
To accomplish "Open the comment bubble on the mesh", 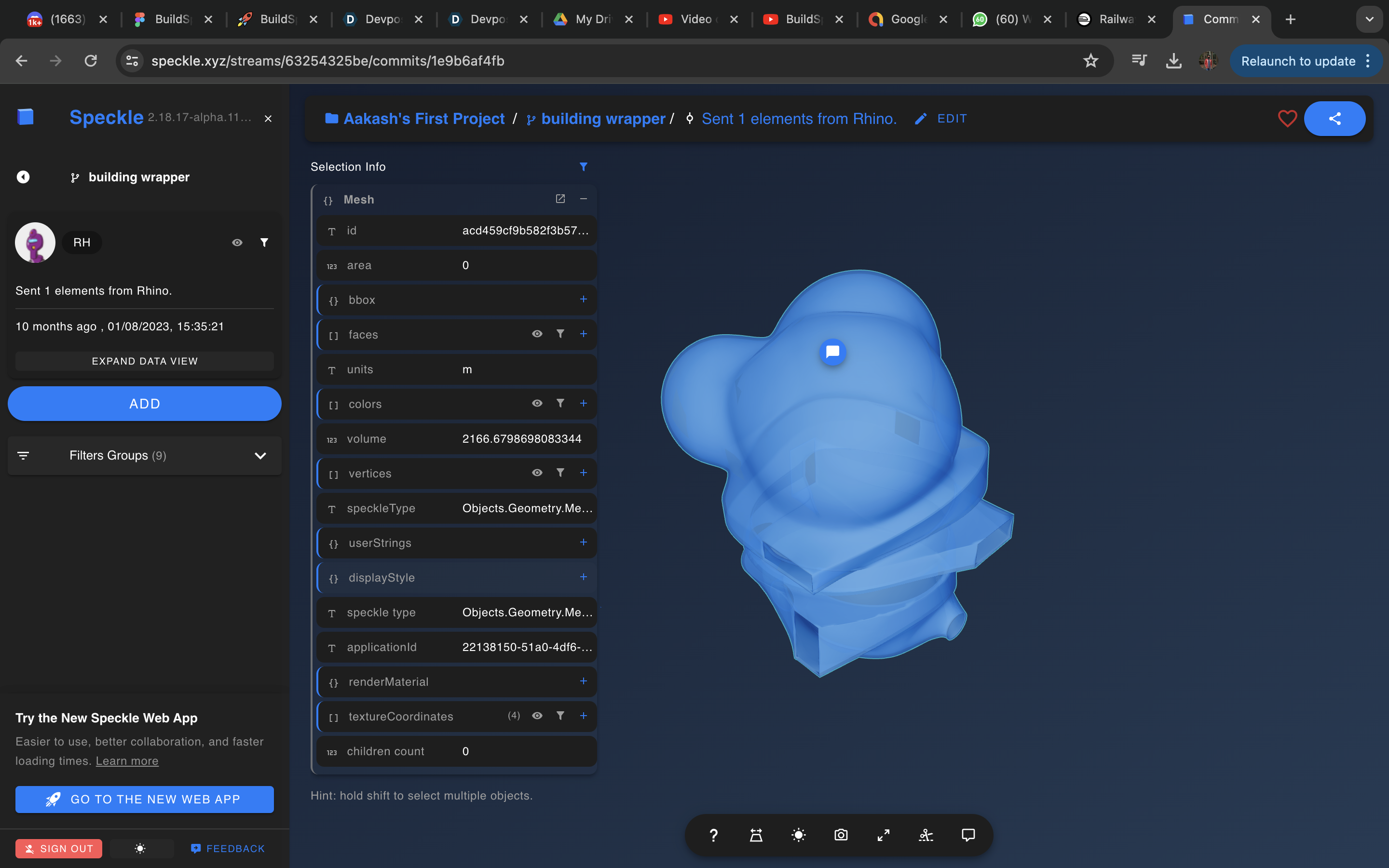I will tap(832, 352).
